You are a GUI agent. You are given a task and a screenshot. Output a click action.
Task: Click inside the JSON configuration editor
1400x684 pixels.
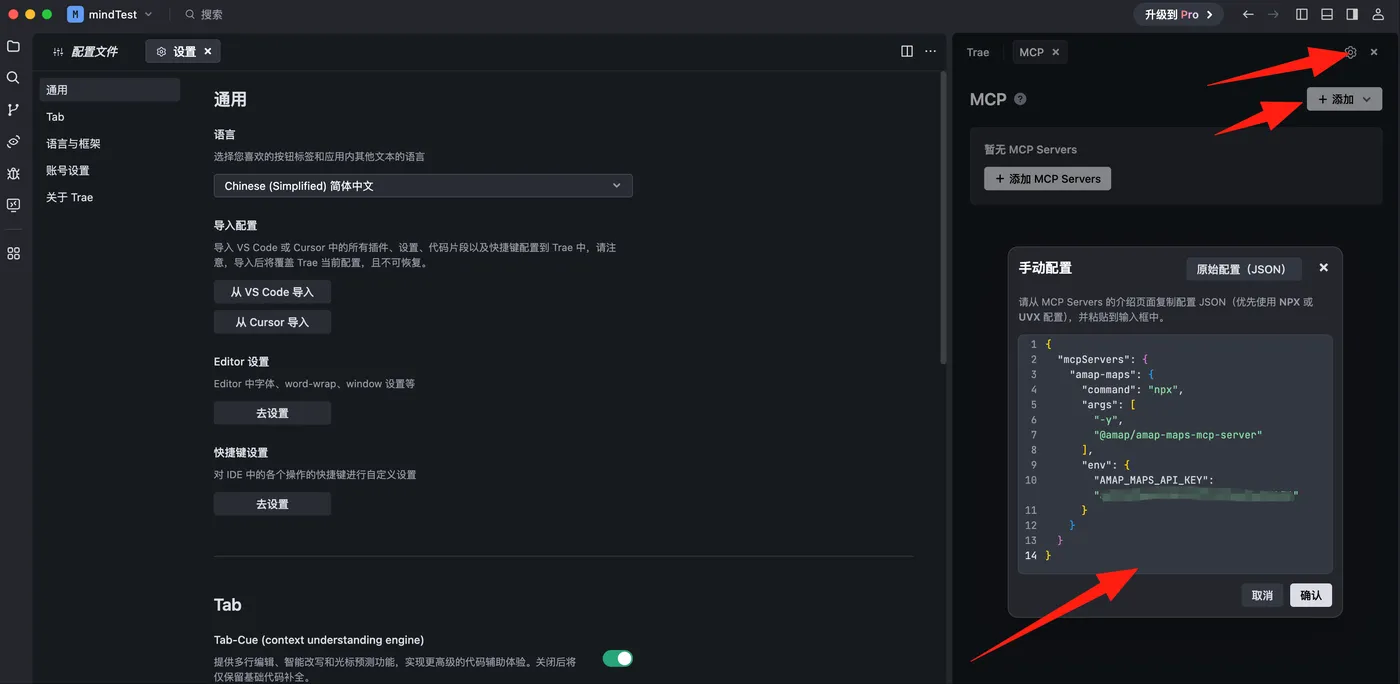click(x=1175, y=453)
